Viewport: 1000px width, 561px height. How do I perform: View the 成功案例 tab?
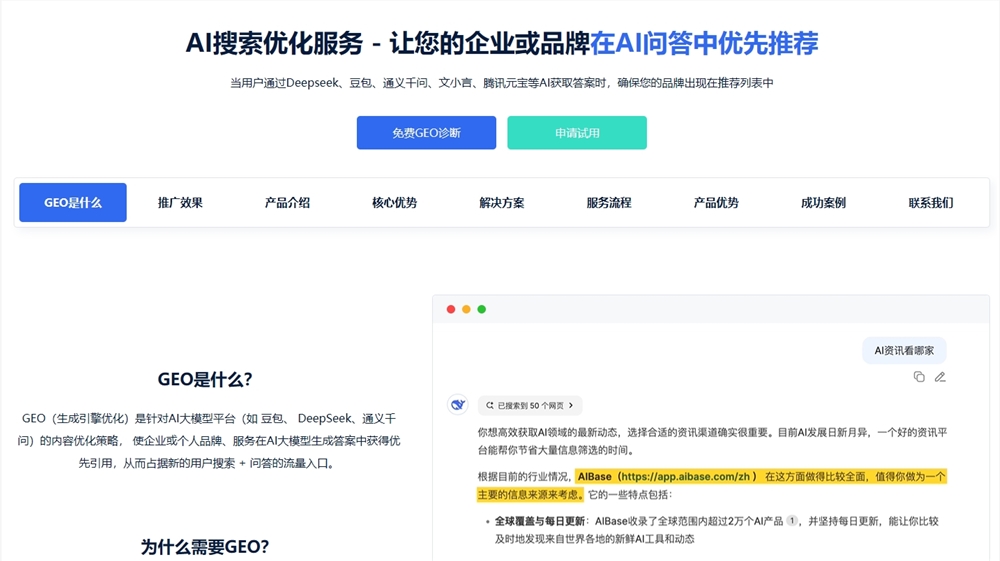823,203
